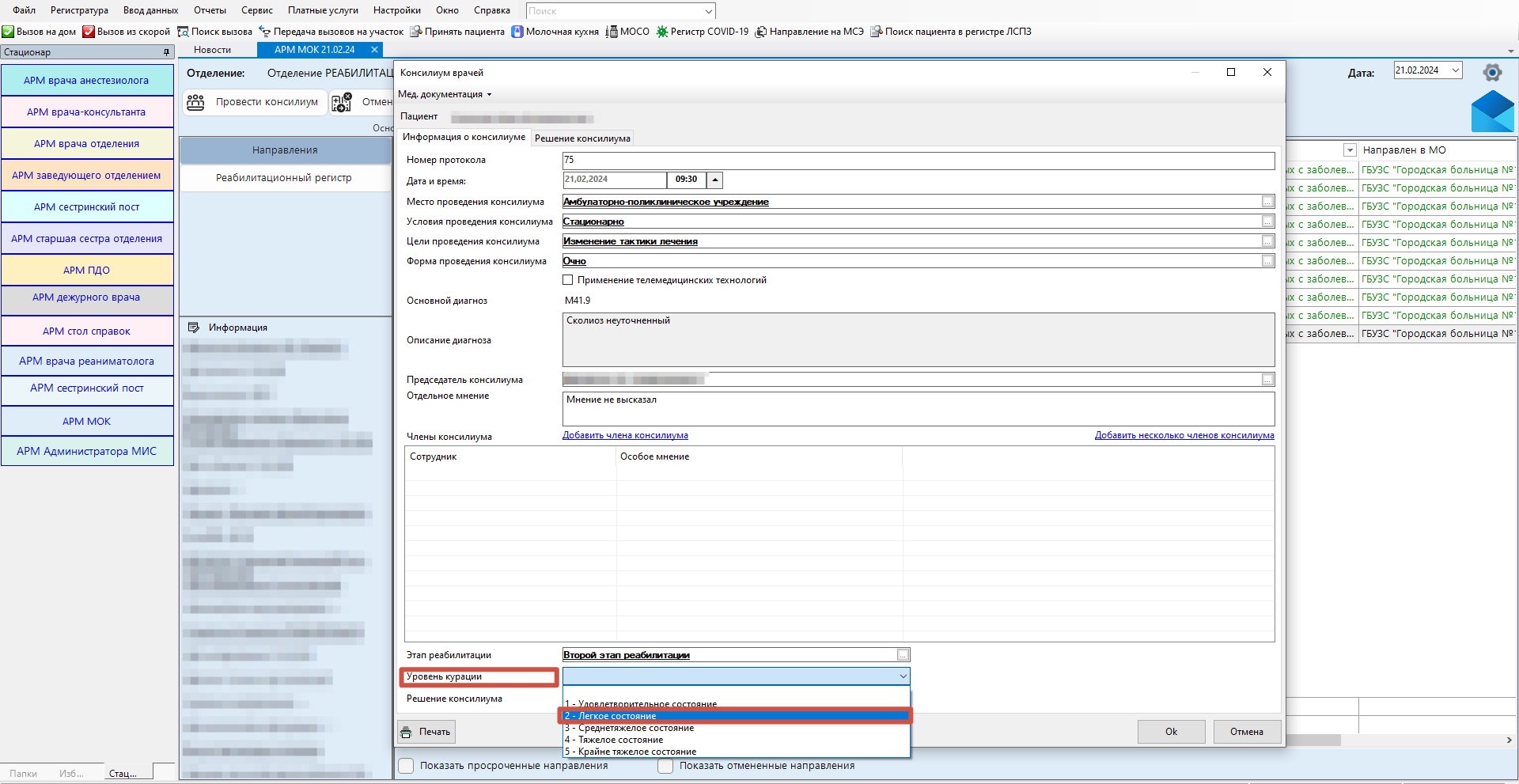Enable Показать отмененные направления checkbox
This screenshot has height=784, width=1519.
[665, 766]
